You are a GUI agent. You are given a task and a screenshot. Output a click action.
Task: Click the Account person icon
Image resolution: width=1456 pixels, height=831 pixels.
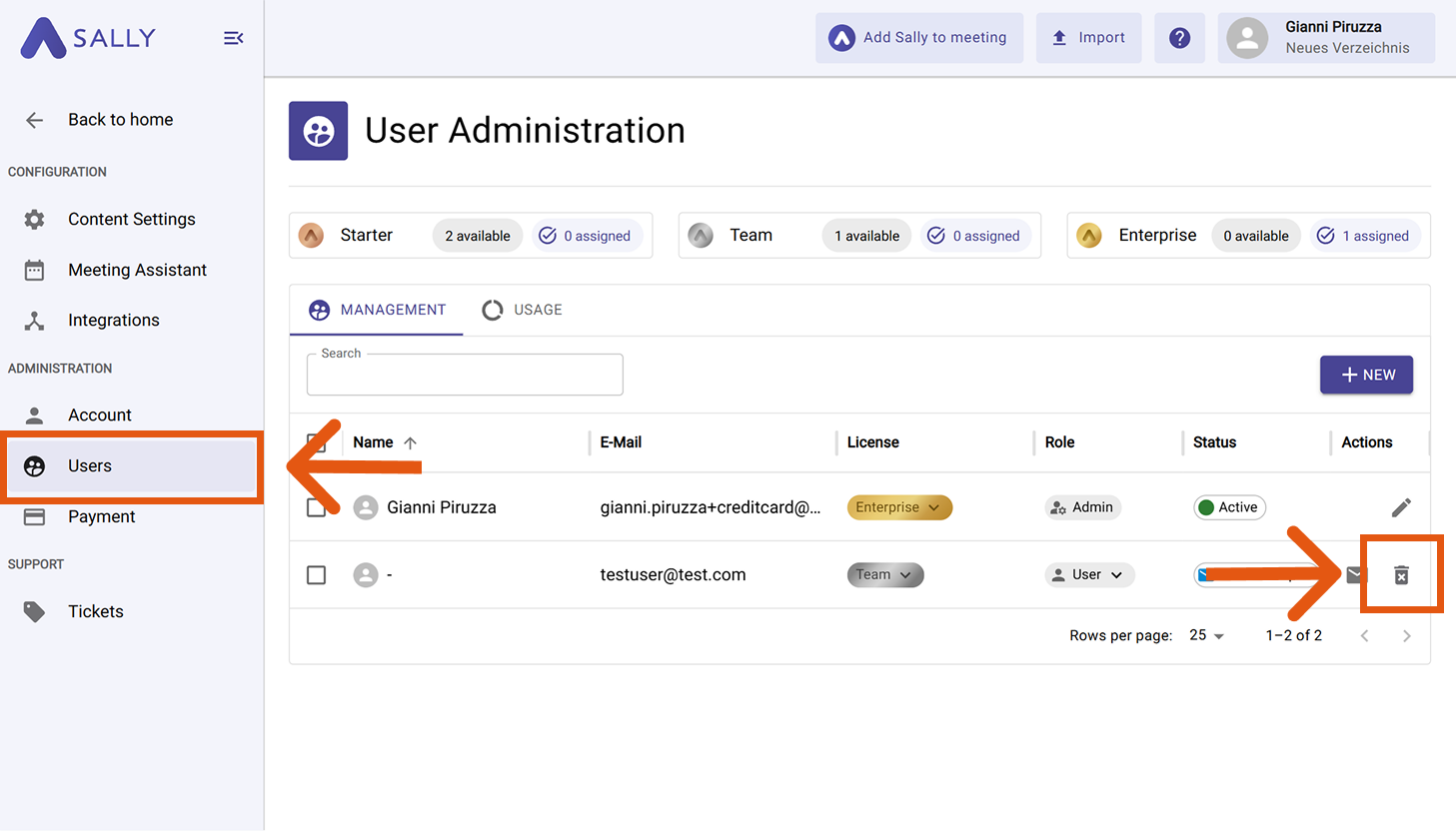click(x=34, y=415)
